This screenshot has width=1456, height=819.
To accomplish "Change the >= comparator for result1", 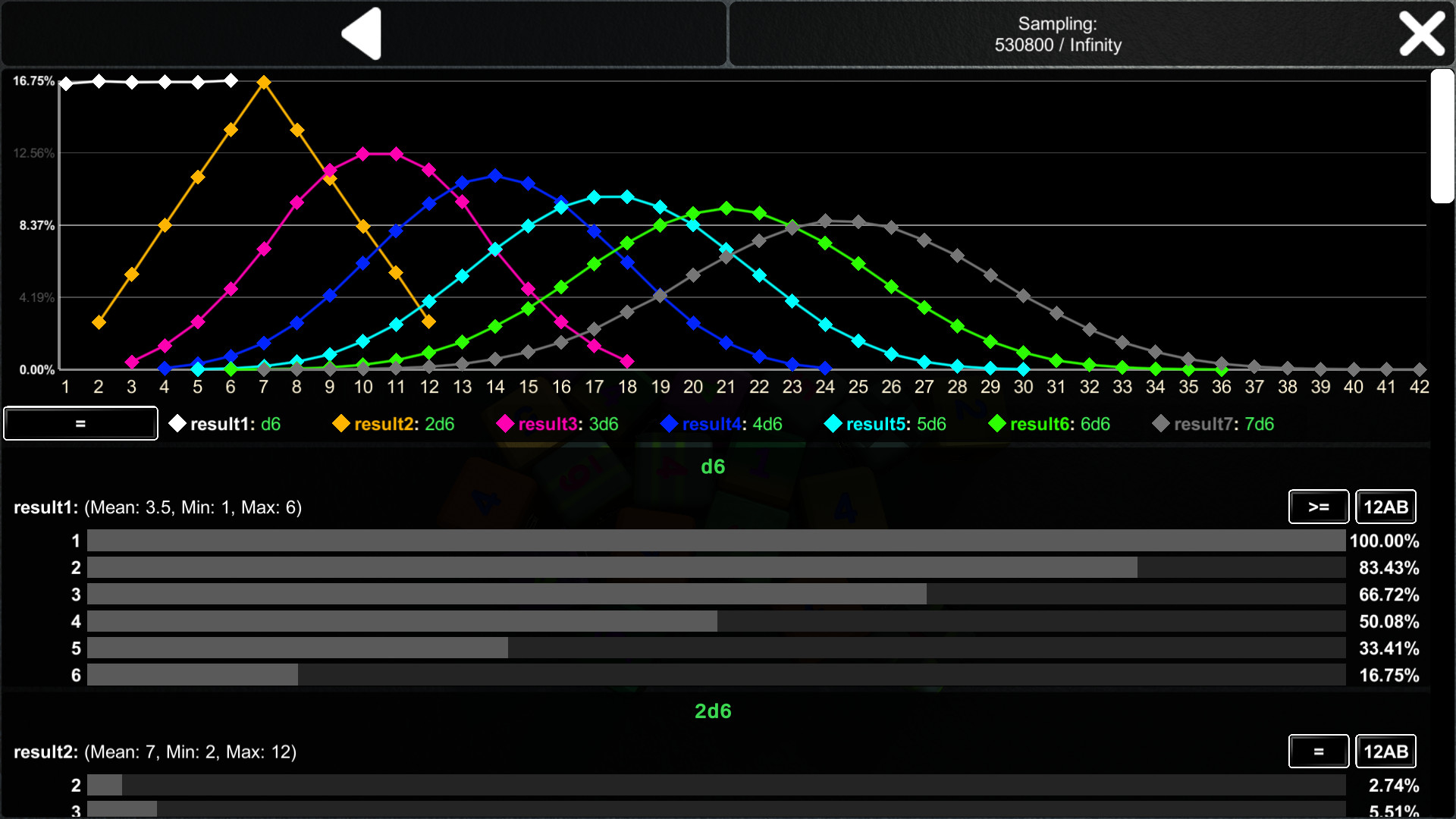I will pyautogui.click(x=1319, y=507).
